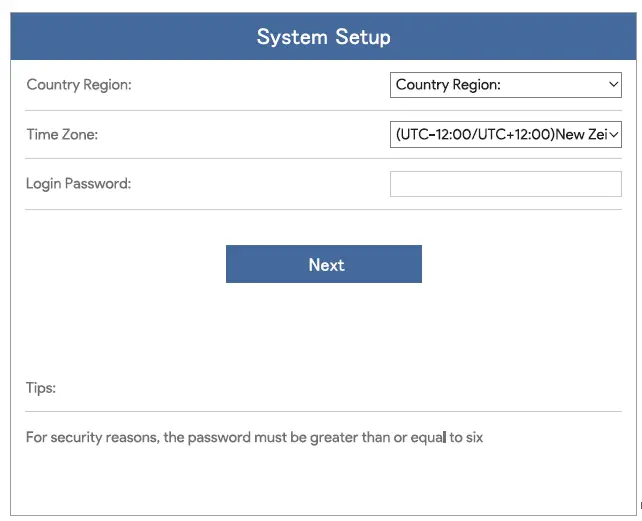The image size is (642, 521).
Task: Click the password security tip sentence
Action: pyautogui.click(x=254, y=437)
